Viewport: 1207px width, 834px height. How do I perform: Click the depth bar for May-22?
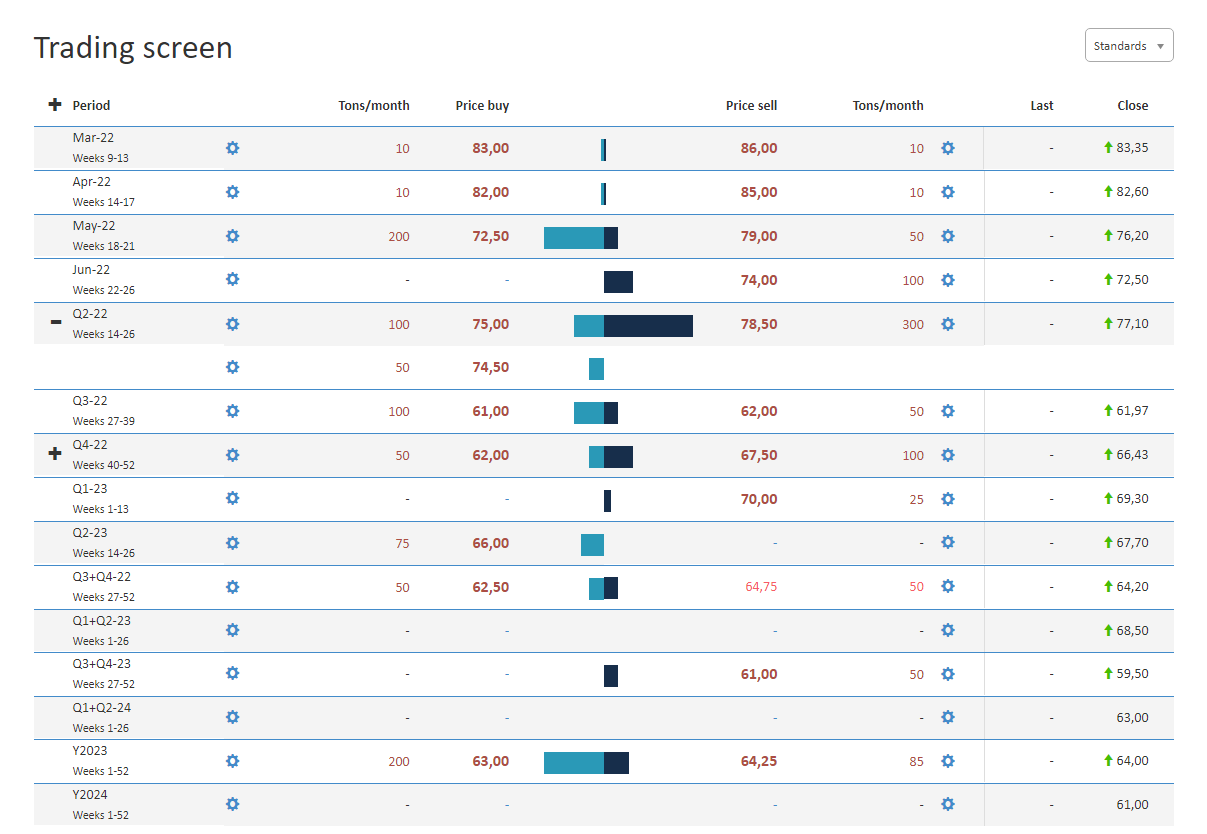tap(580, 237)
